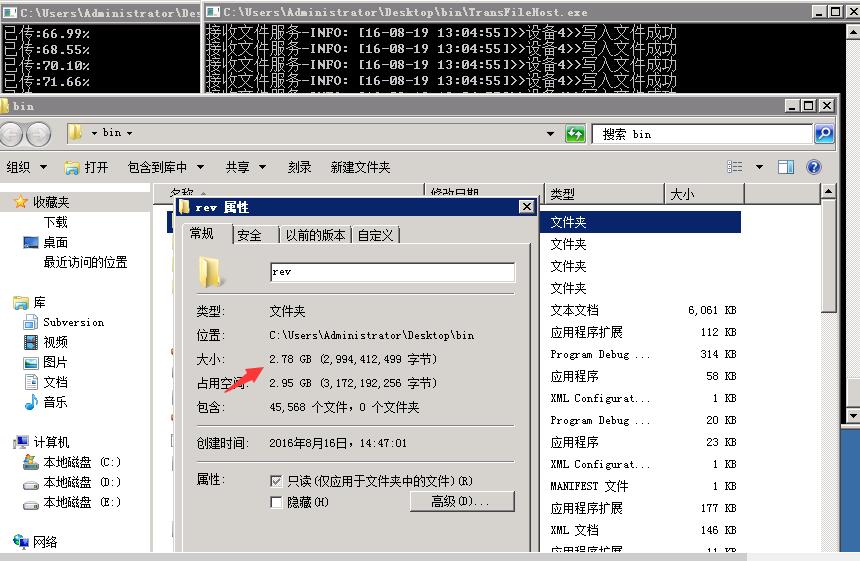The width and height of the screenshot is (860, 561).
Task: Click the video library icon 视频
Action: pos(31,343)
